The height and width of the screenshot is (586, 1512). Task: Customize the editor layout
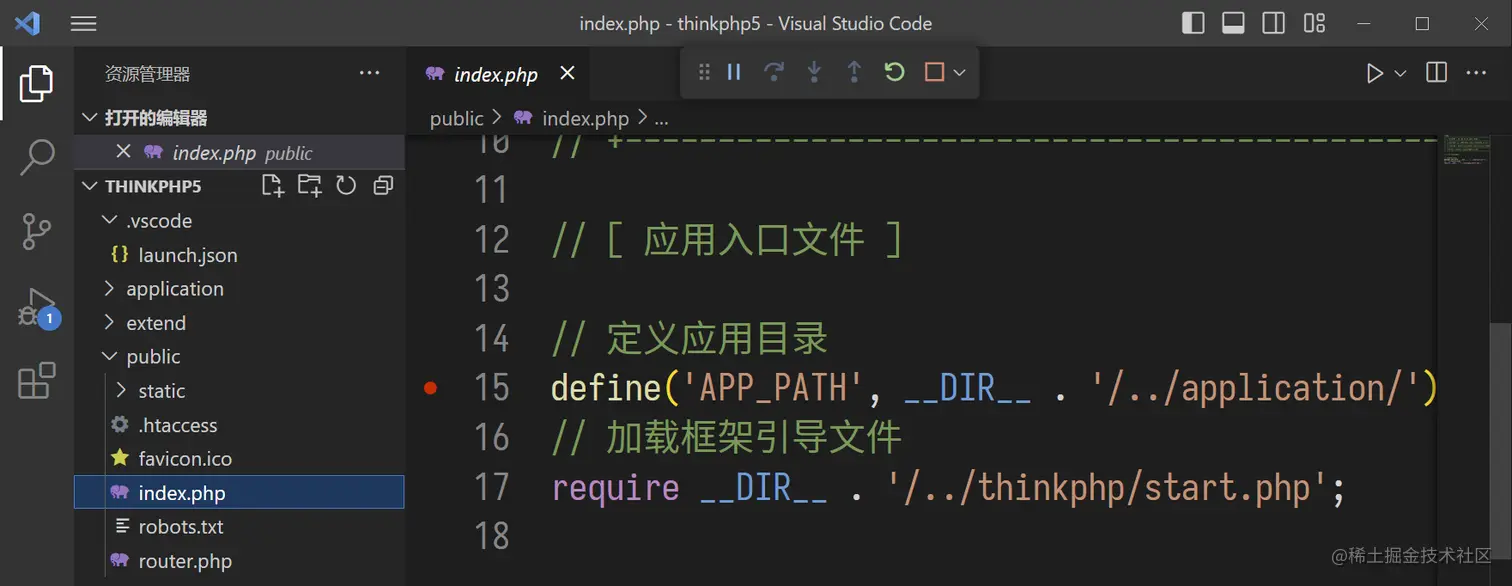tap(1314, 23)
